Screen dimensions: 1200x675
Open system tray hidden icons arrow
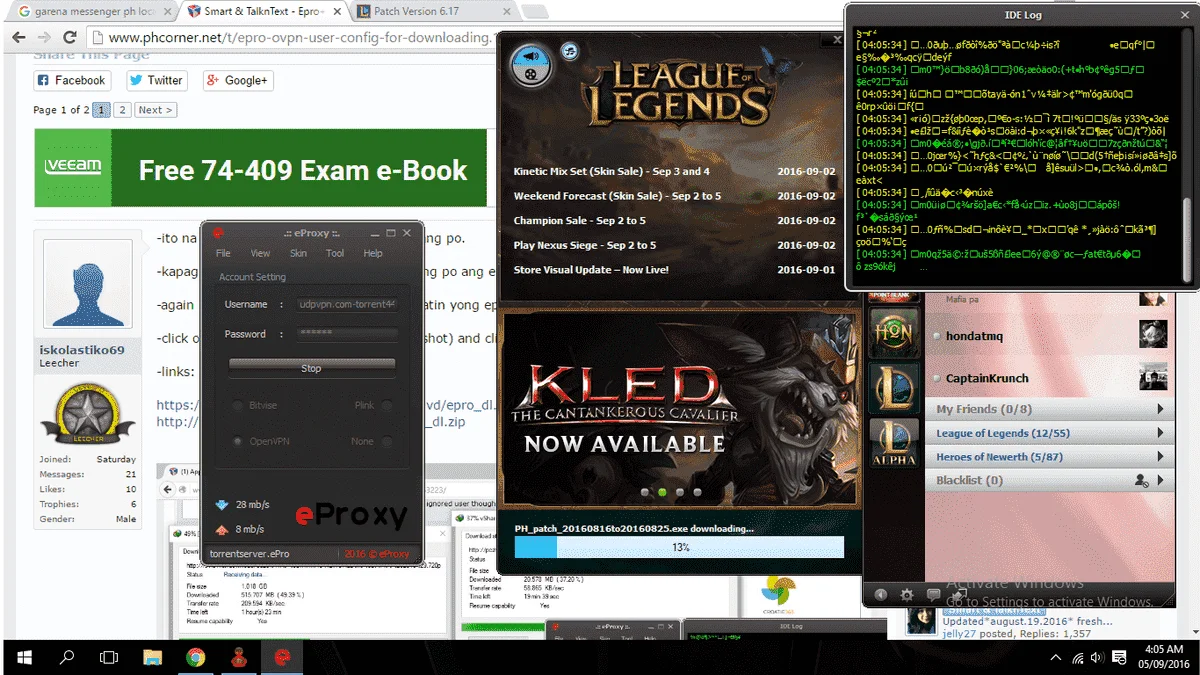[x=1057, y=658]
